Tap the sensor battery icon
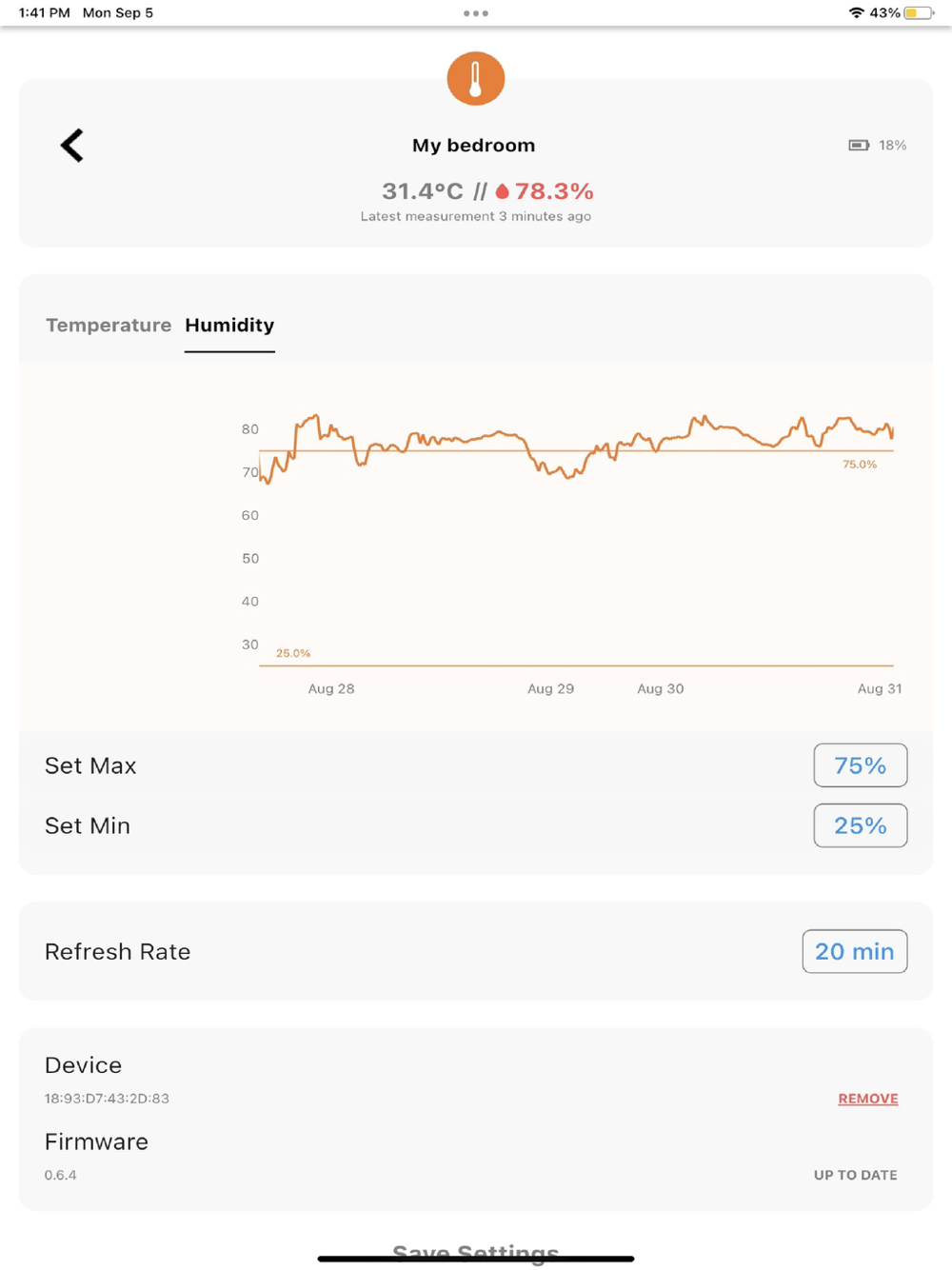 point(859,146)
